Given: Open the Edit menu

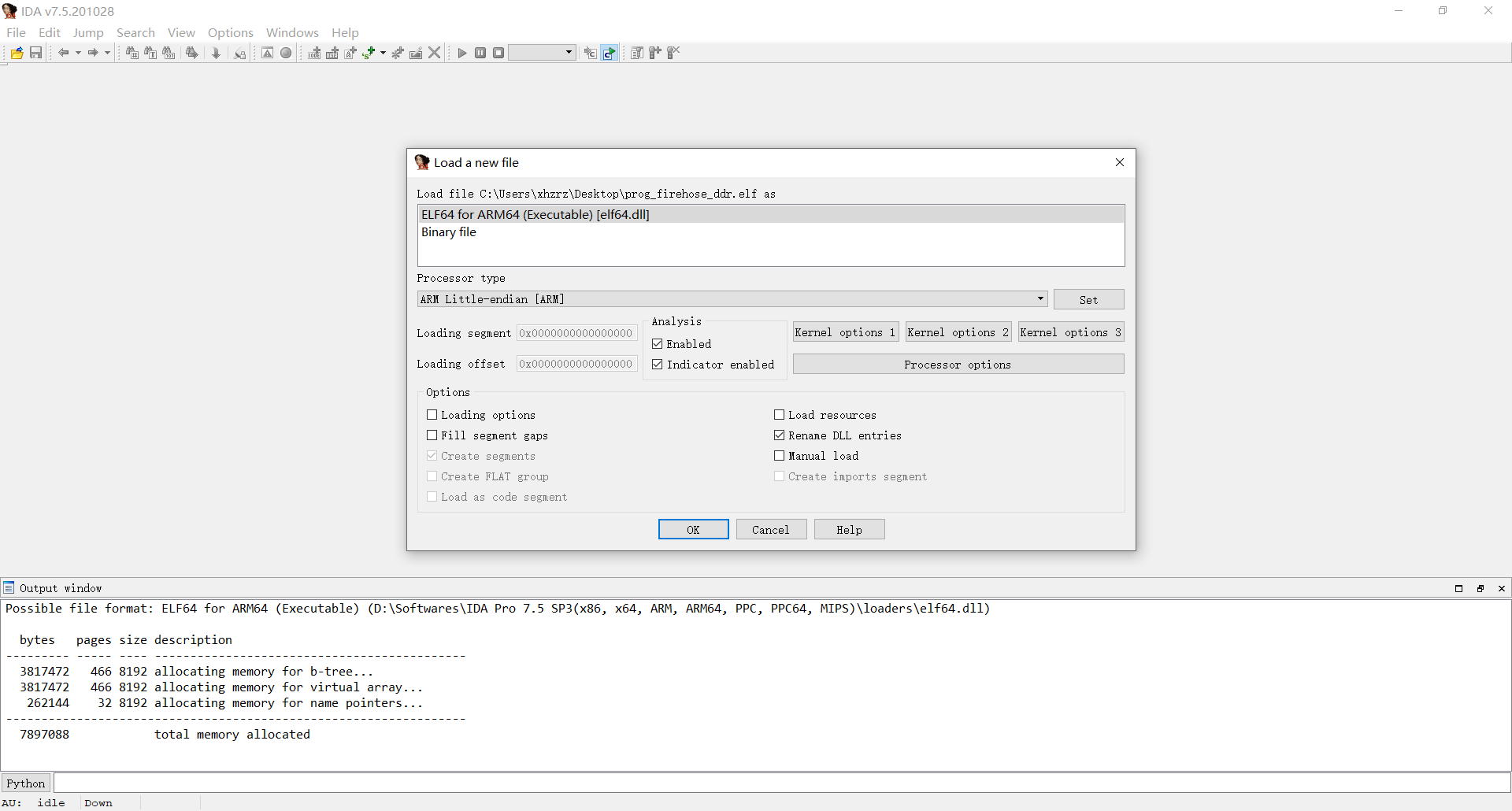Looking at the screenshot, I should [x=50, y=32].
